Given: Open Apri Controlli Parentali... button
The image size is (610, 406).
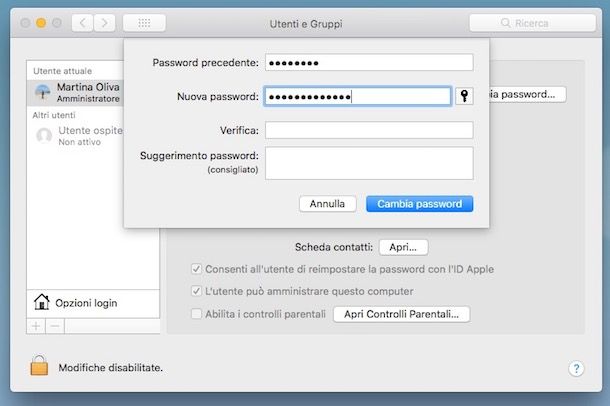Looking at the screenshot, I should tap(401, 314).
